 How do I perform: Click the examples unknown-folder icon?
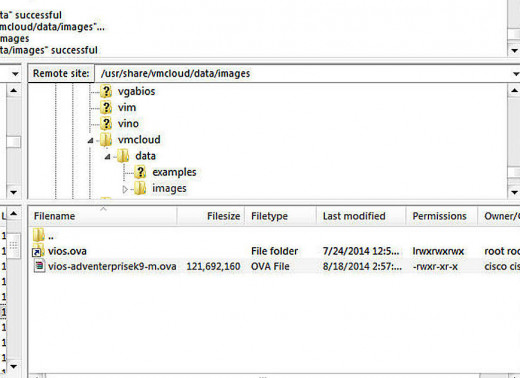(140, 172)
